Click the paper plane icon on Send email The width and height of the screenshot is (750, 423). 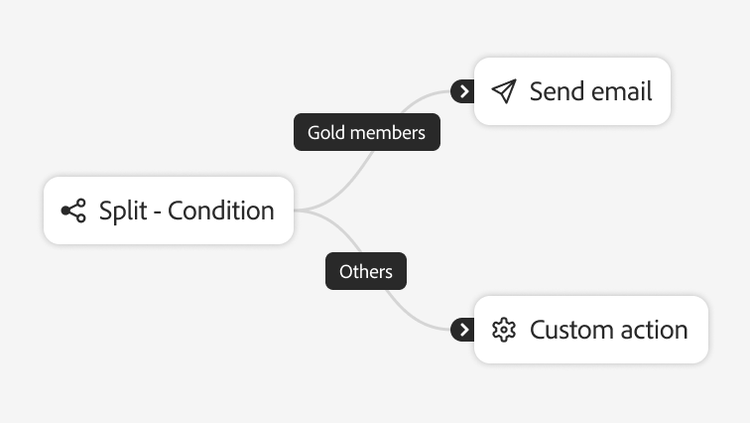click(504, 92)
